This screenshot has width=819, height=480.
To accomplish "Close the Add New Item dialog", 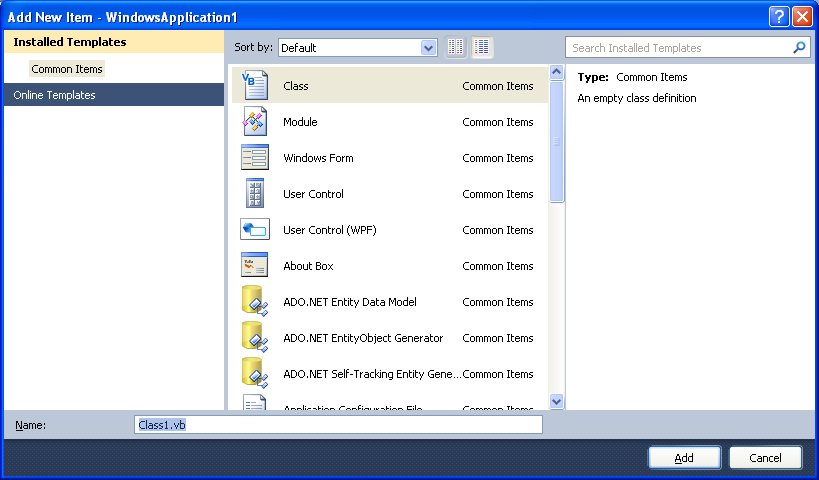I will pyautogui.click(x=802, y=17).
